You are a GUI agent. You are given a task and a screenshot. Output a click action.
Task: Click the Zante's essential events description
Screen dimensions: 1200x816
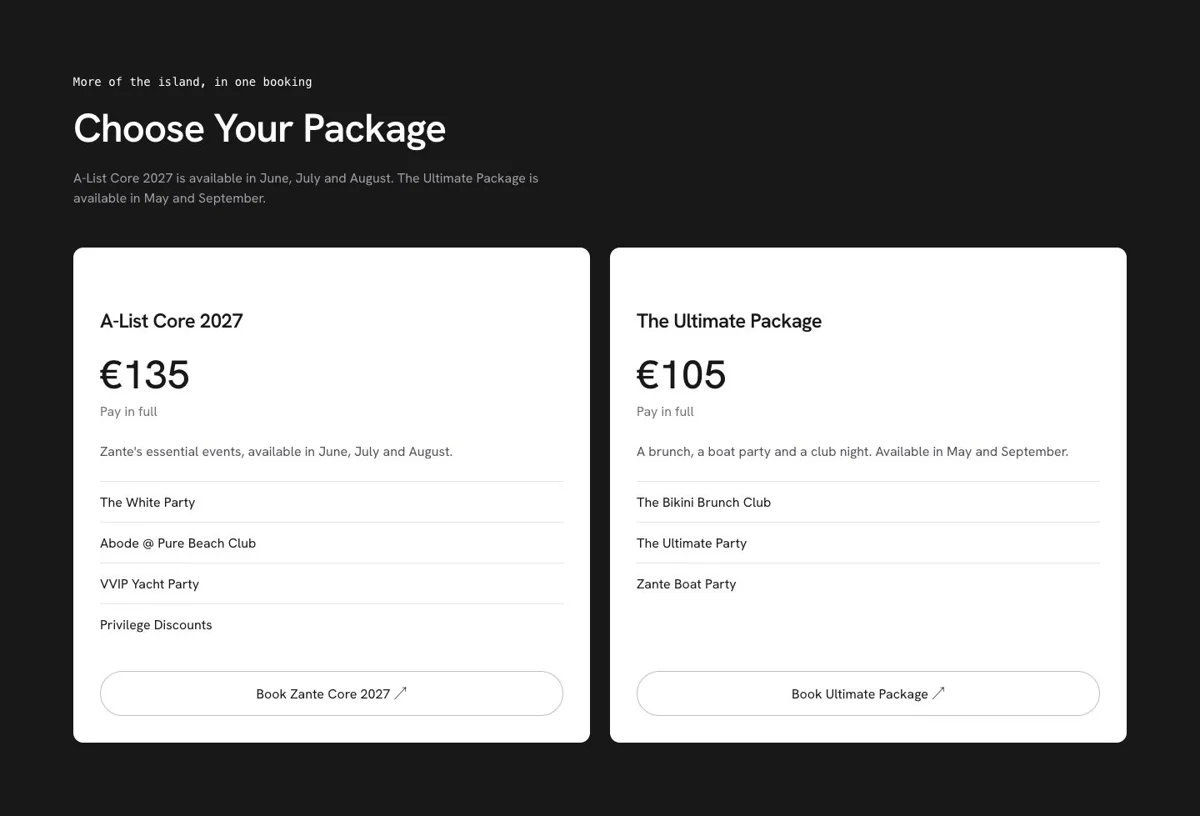(276, 452)
